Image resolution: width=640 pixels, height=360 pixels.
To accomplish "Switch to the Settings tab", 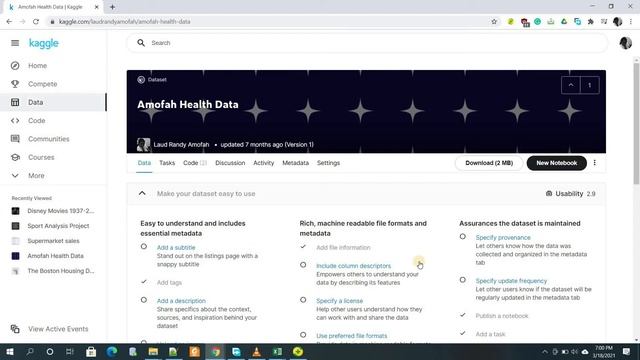I will coord(329,163).
